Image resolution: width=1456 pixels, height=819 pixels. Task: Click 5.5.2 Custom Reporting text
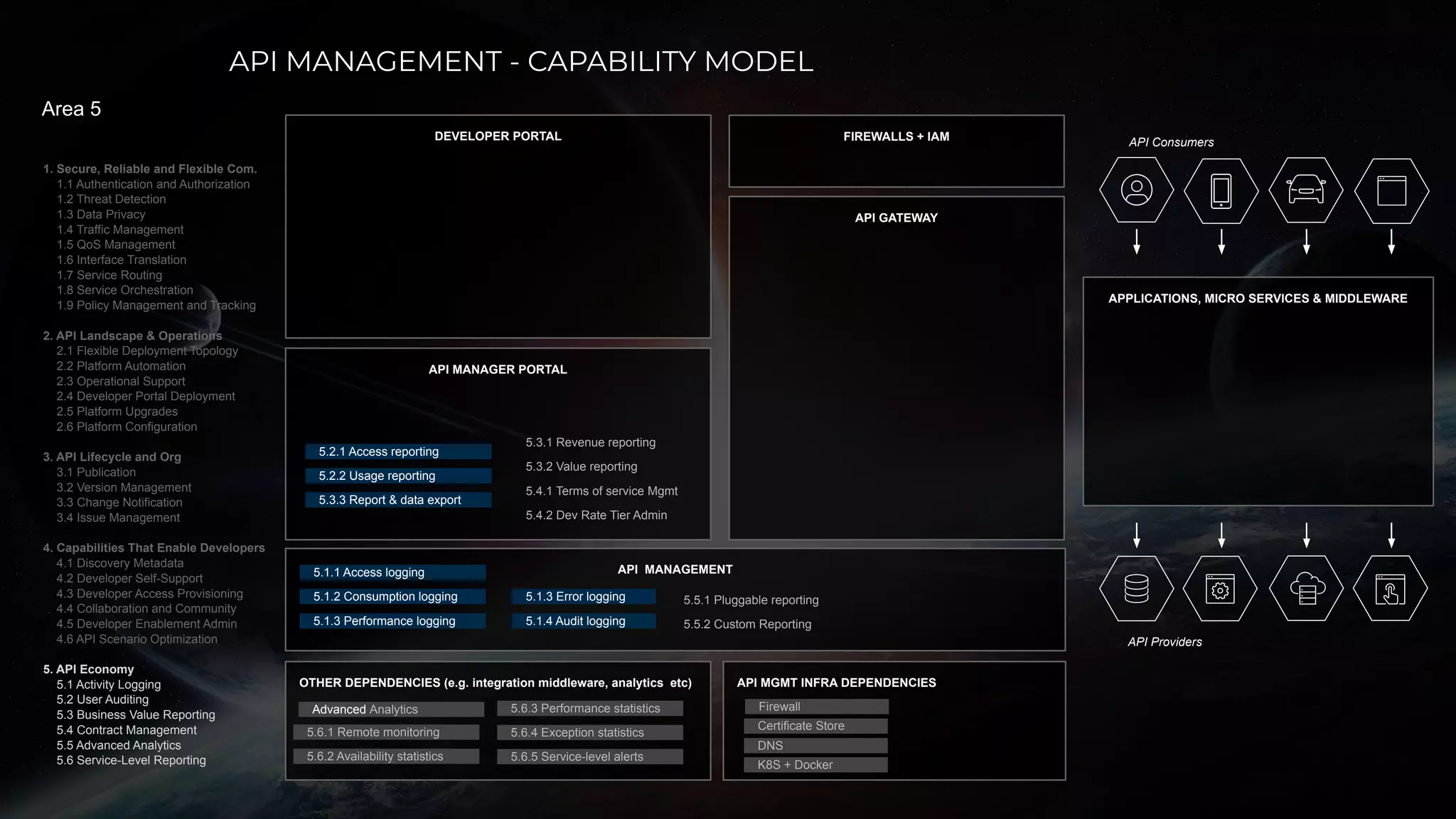tap(747, 624)
